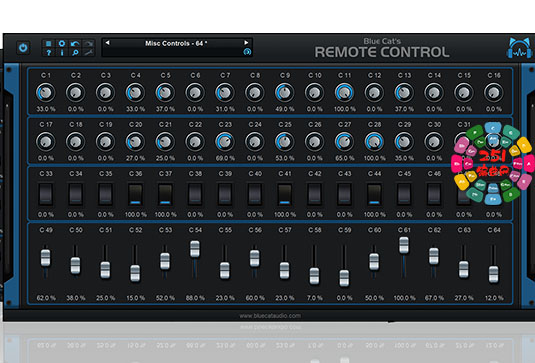The width and height of the screenshot is (535, 363).
Task: Click the C 20 knob
Action: 135,142
